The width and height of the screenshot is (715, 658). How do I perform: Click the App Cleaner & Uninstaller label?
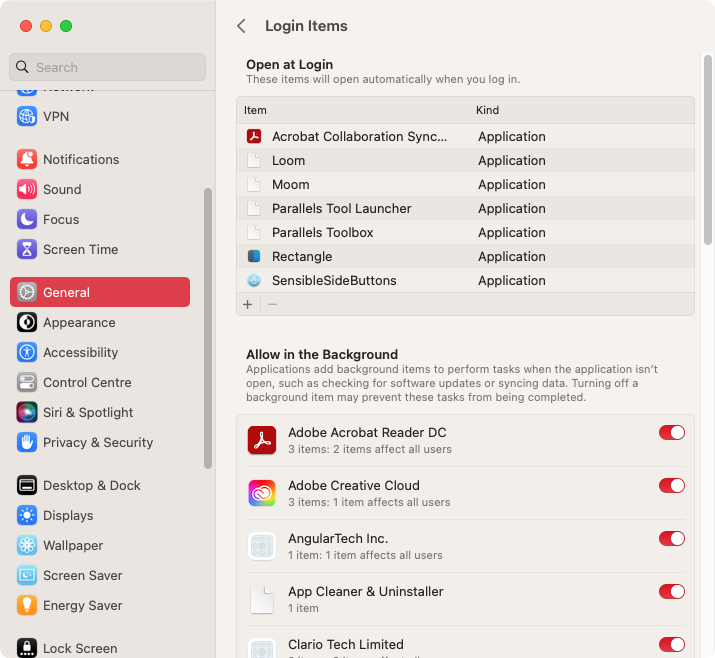pos(366,591)
